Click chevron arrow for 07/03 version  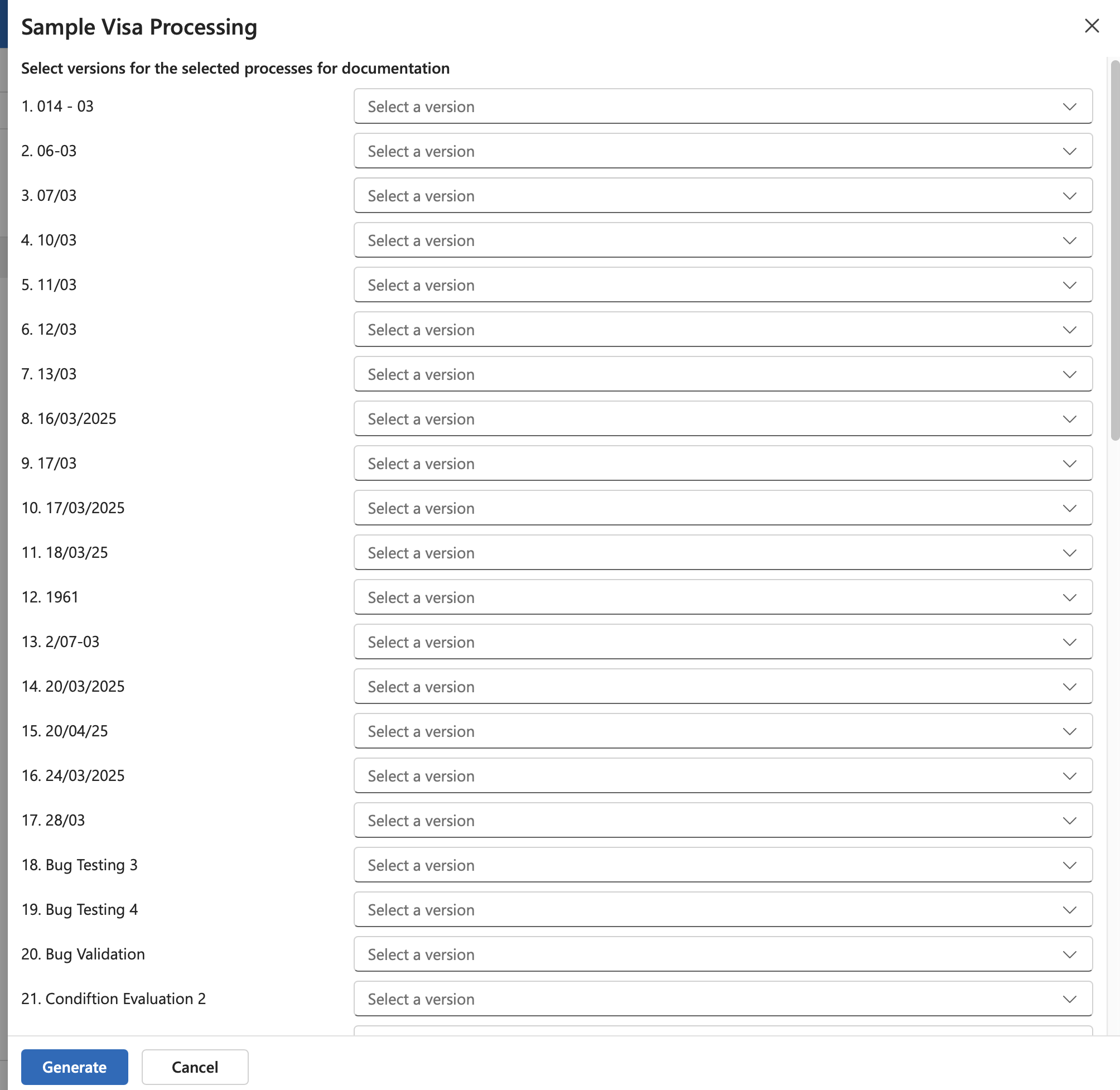1069,196
